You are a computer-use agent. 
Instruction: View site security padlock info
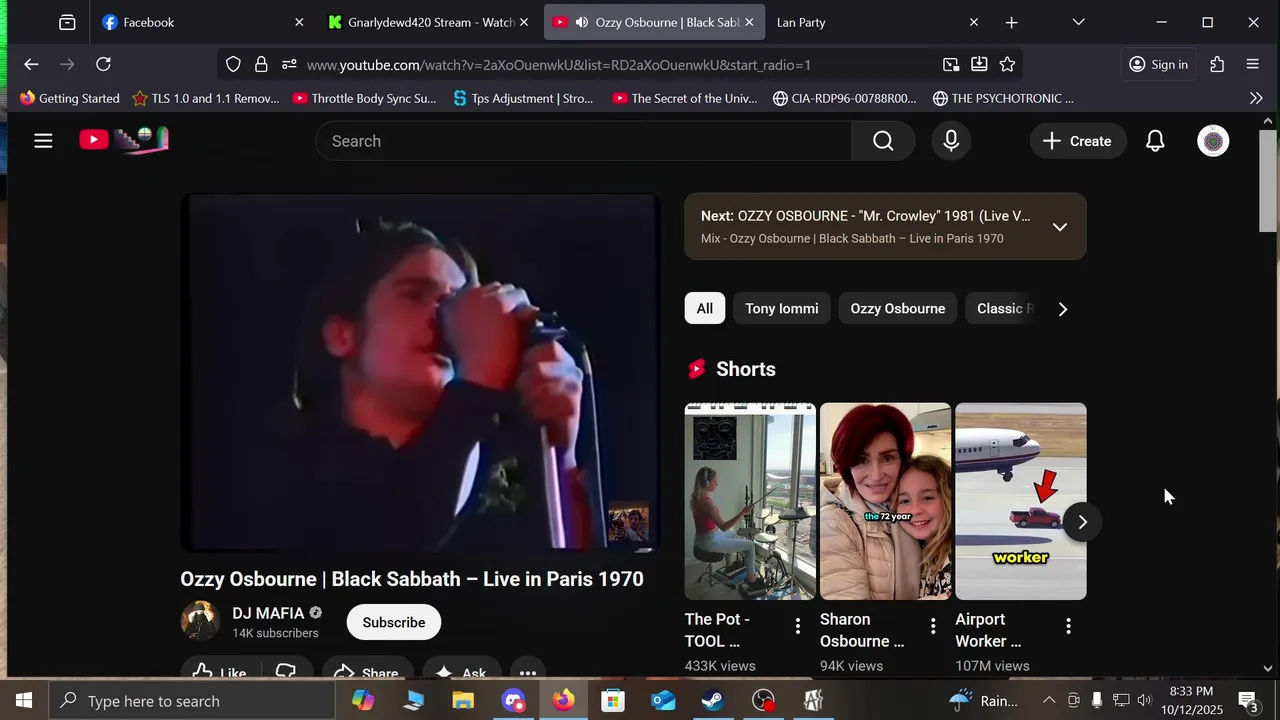click(x=261, y=64)
